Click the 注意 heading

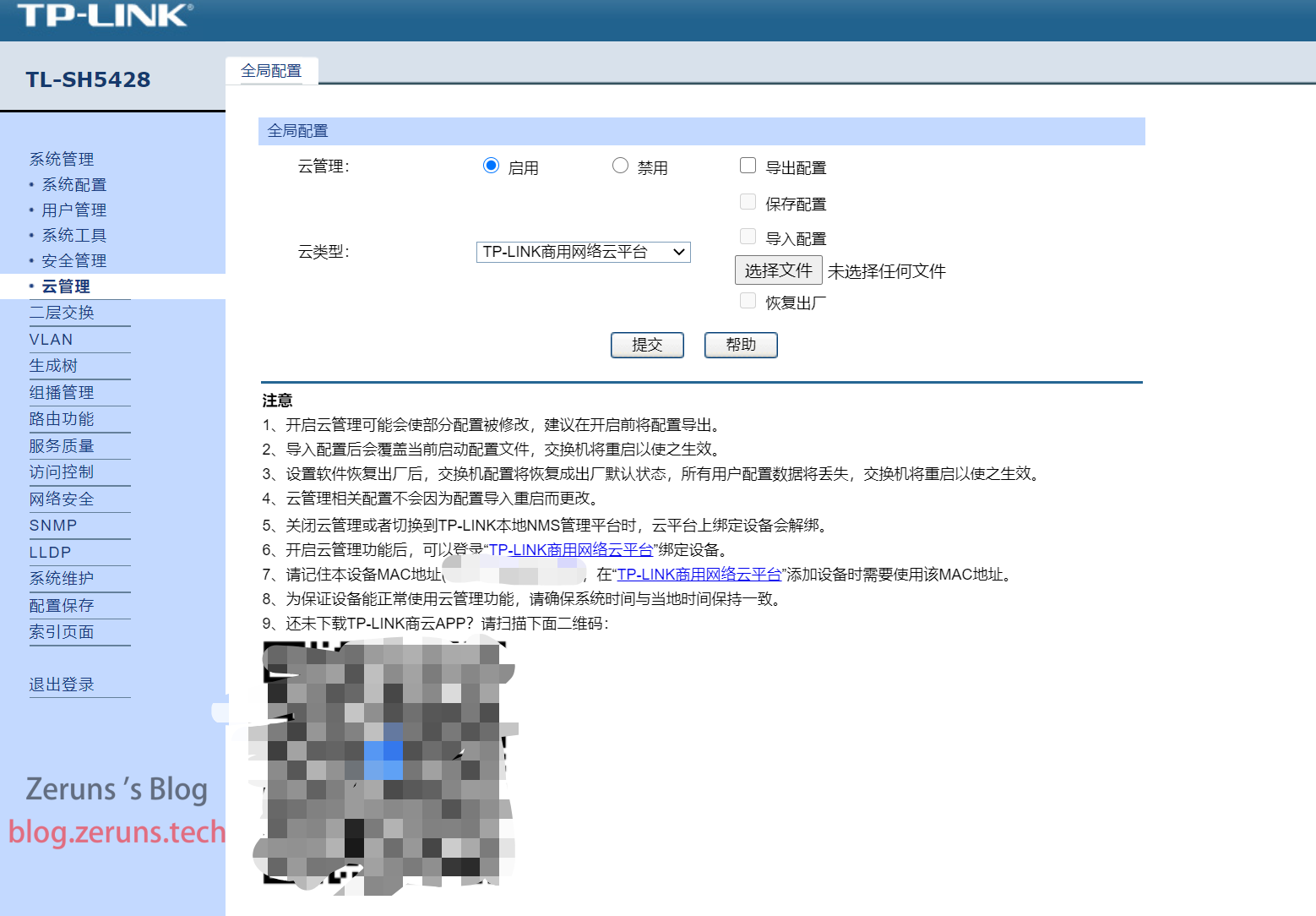point(277,401)
